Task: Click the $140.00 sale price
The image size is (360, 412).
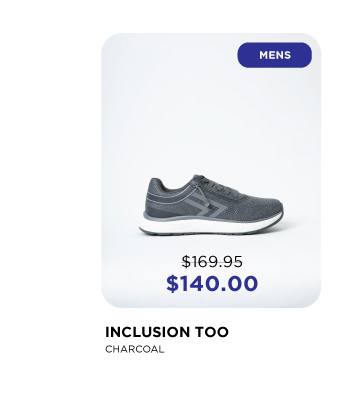Action: (x=212, y=283)
